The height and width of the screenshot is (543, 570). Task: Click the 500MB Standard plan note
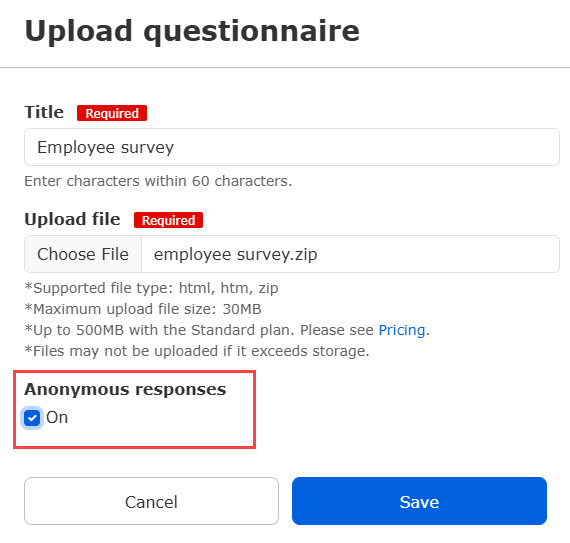click(x=227, y=330)
